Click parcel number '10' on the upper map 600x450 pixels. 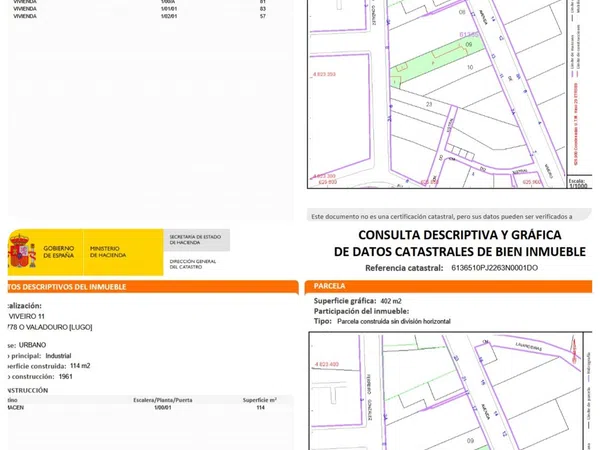click(470, 67)
